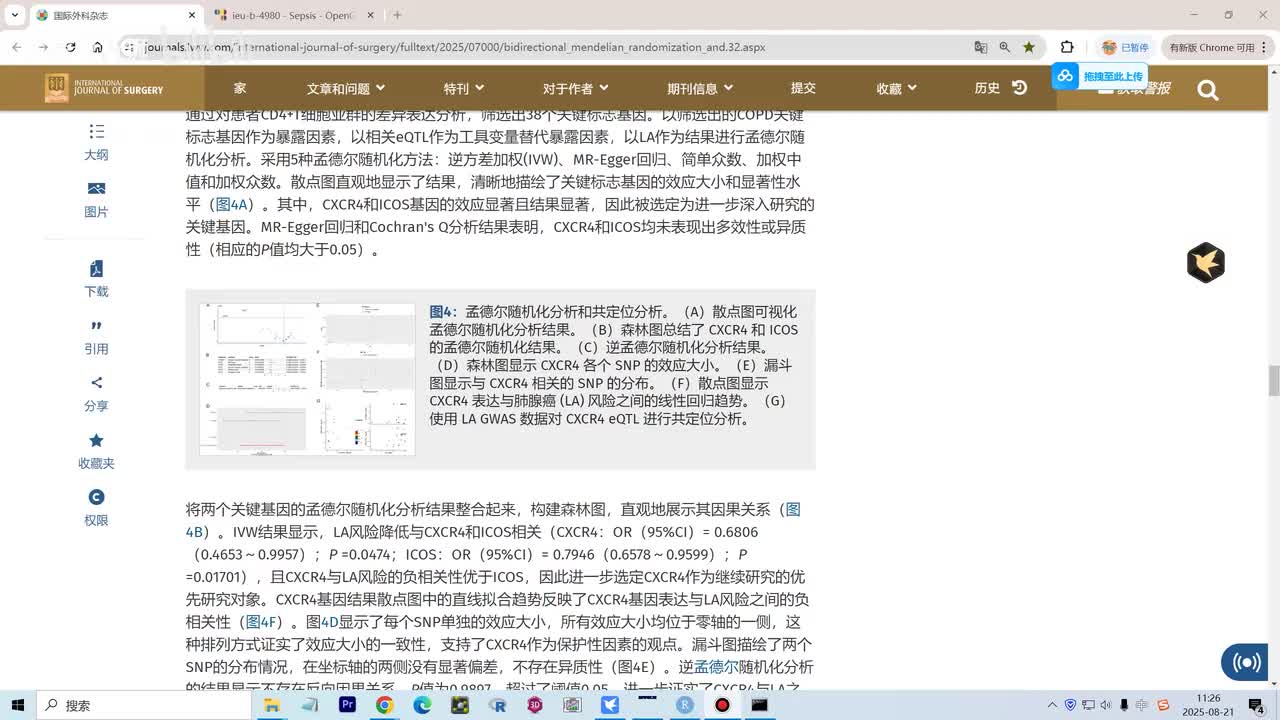Viewport: 1280px width, 720px height.
Task: Close the 国际外科杂志 tab
Action: 193,15
